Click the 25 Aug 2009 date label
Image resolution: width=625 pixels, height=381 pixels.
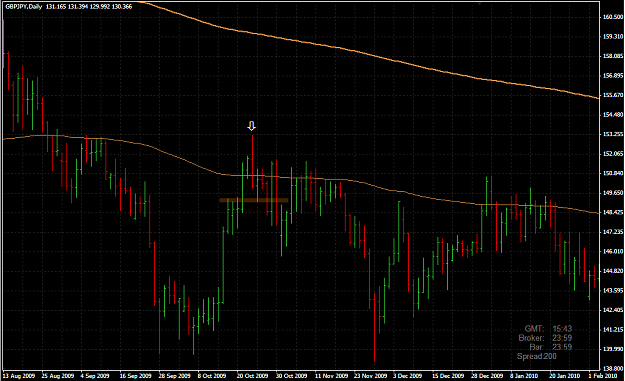coord(58,376)
